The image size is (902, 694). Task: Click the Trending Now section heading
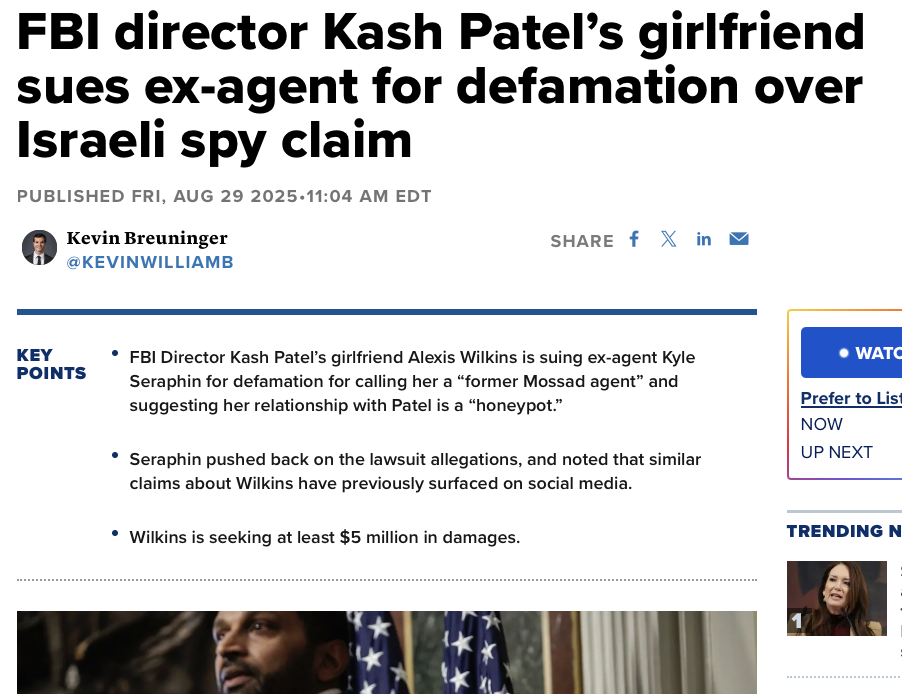843,531
